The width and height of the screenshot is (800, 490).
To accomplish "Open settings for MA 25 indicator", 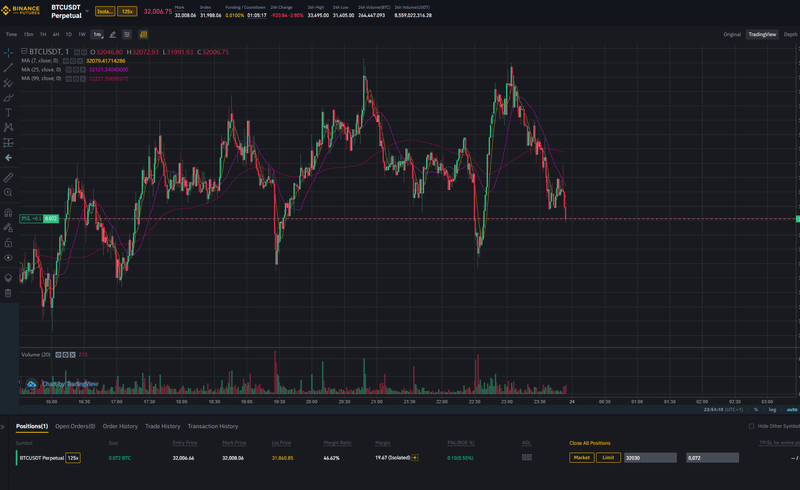I will tap(76, 69).
